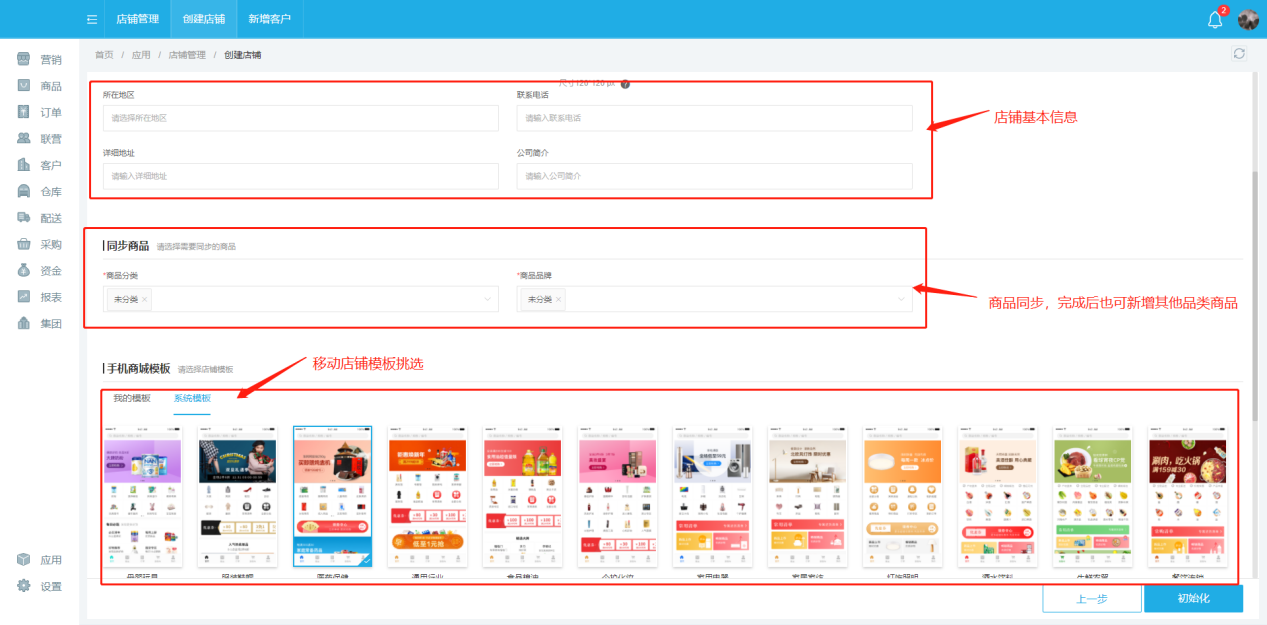Select the 仓库 warehouse icon in sidebar
This screenshot has height=625, width=1267.
coord(24,191)
